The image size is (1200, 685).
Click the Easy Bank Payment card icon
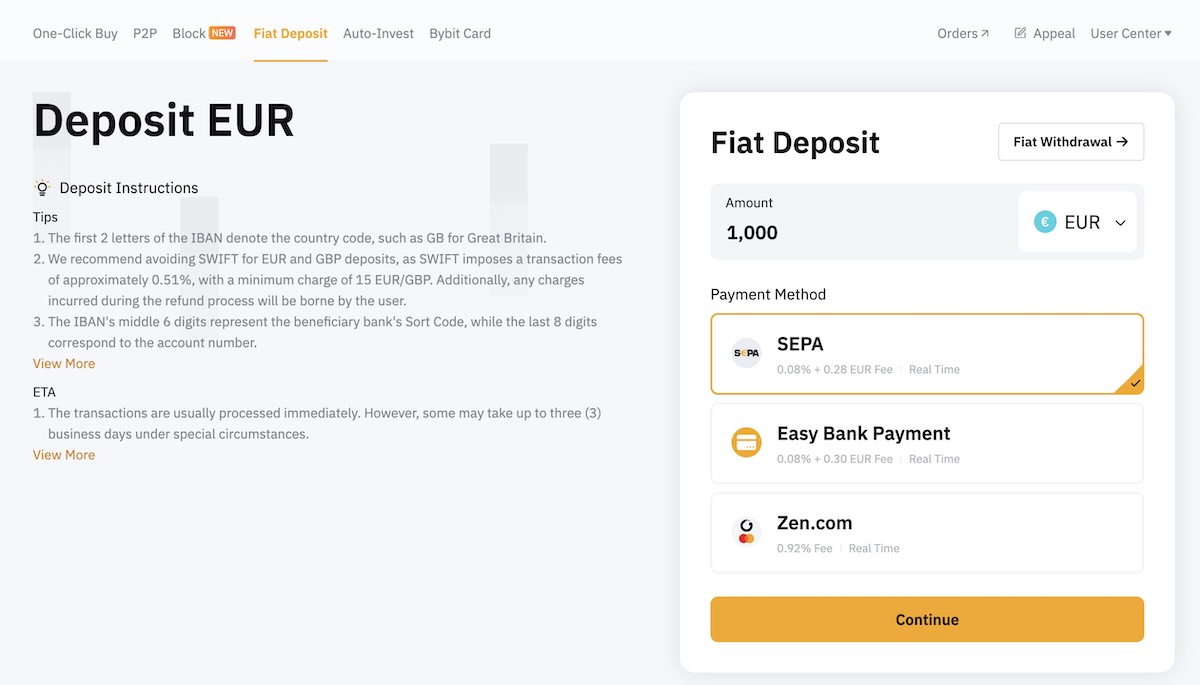tap(745, 442)
